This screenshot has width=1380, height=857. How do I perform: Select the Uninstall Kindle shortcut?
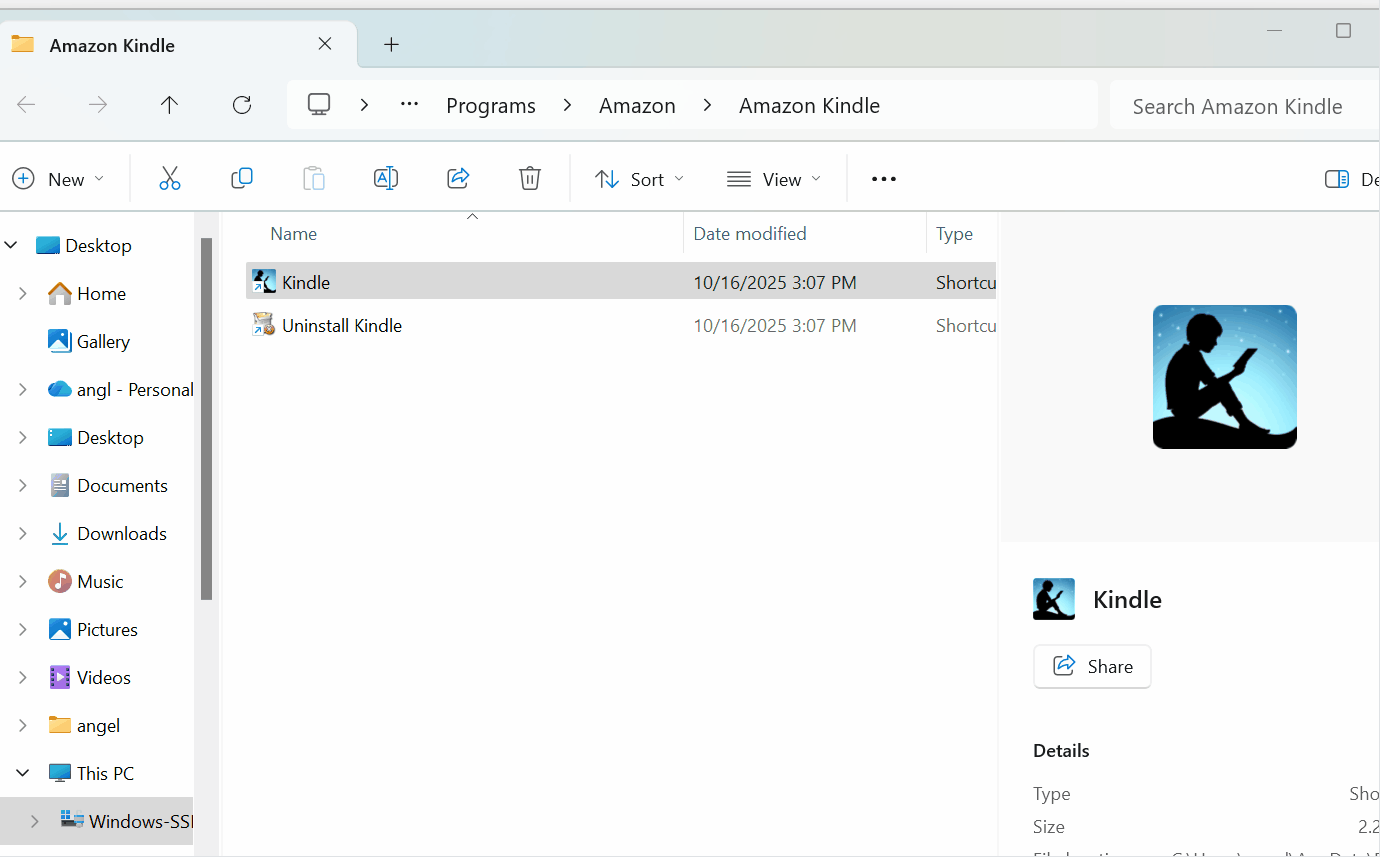(342, 326)
